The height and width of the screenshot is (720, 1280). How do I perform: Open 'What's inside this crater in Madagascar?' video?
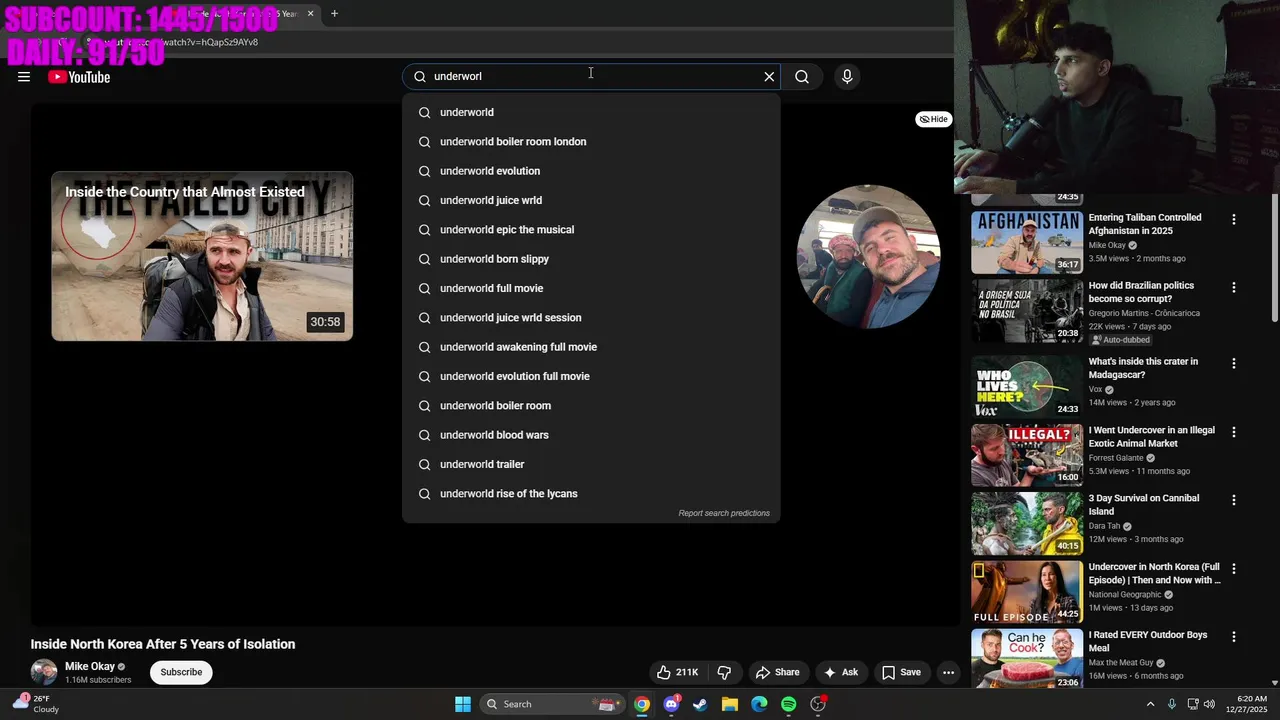click(1143, 368)
